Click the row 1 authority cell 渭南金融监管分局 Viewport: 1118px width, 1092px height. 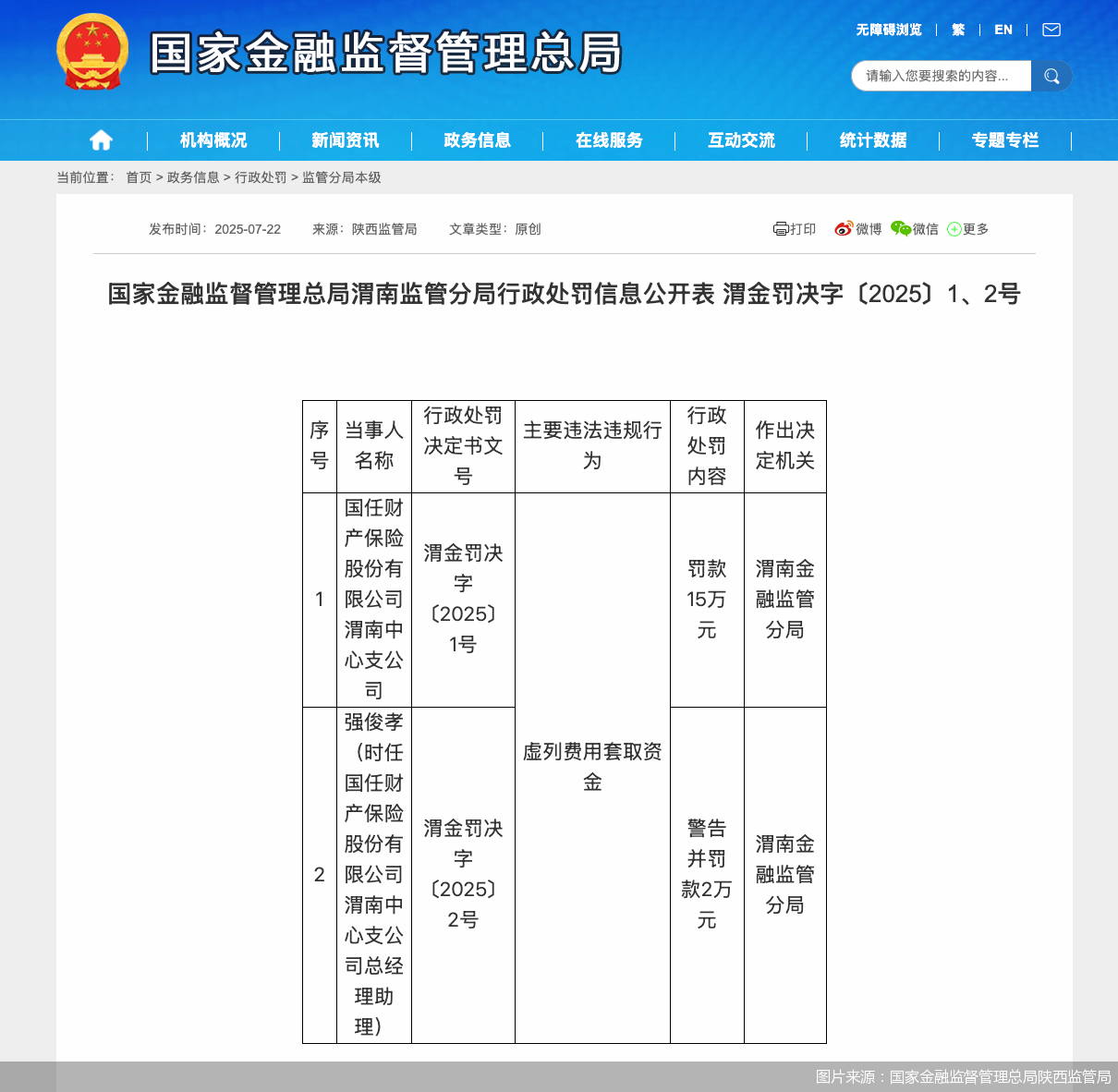click(x=785, y=600)
